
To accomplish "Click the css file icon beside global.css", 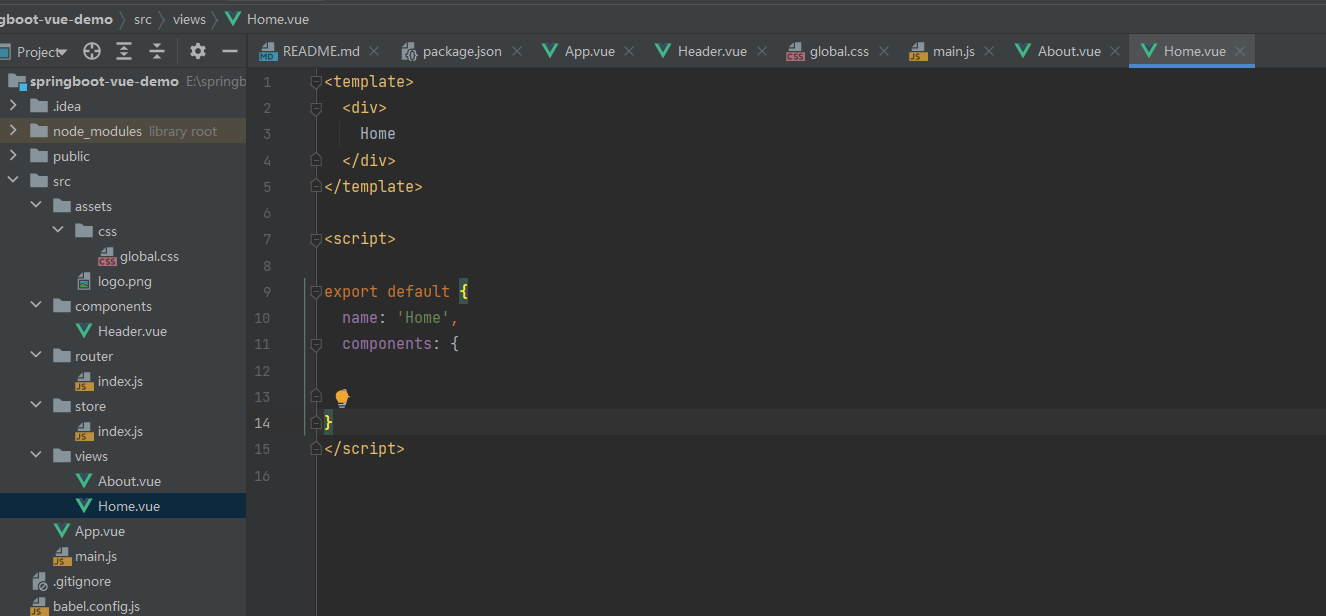I will coord(108,256).
